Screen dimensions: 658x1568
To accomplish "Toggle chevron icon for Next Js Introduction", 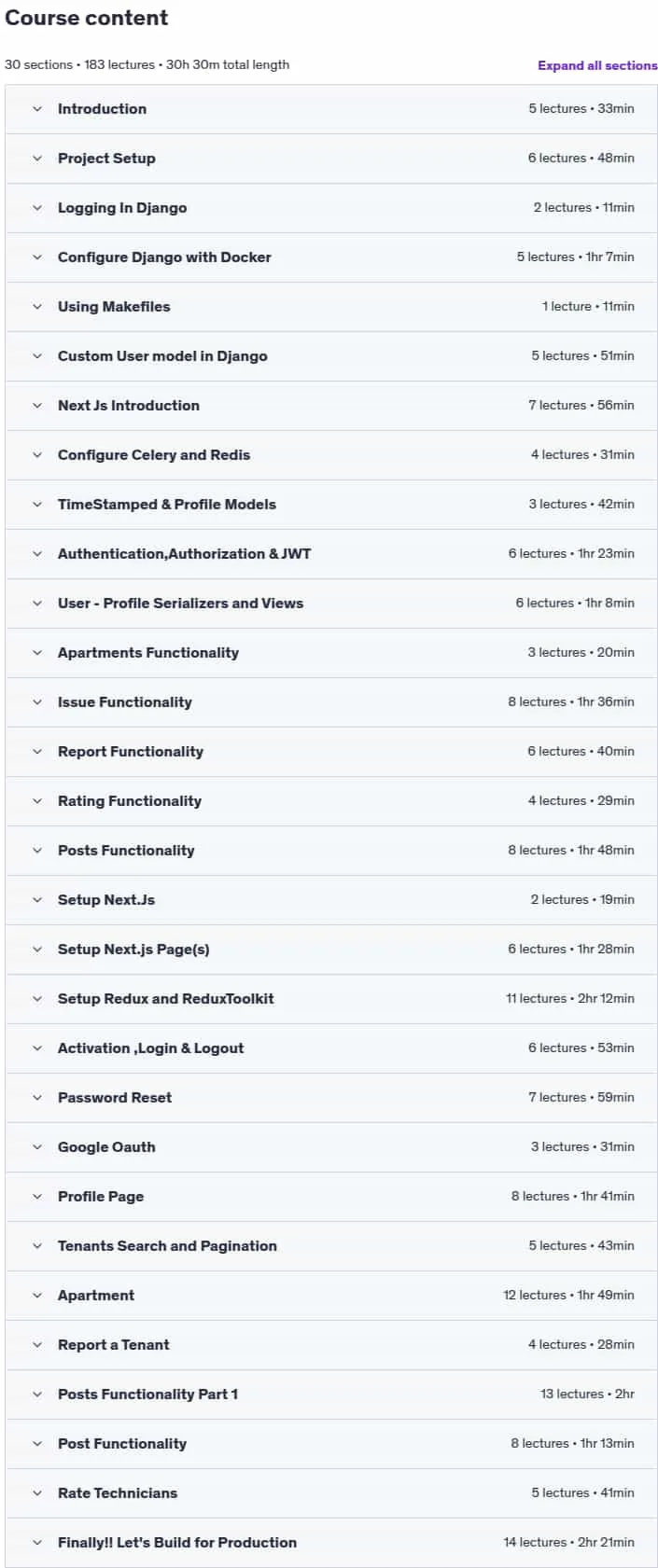I will (x=37, y=406).
